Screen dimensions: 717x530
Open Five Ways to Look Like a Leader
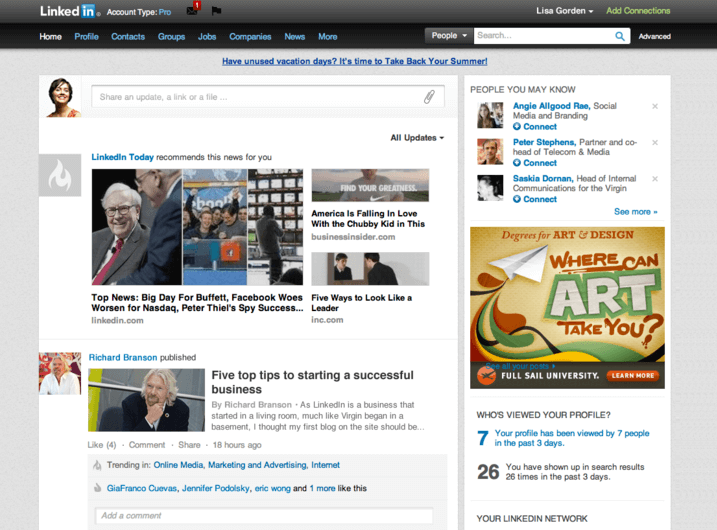(362, 303)
